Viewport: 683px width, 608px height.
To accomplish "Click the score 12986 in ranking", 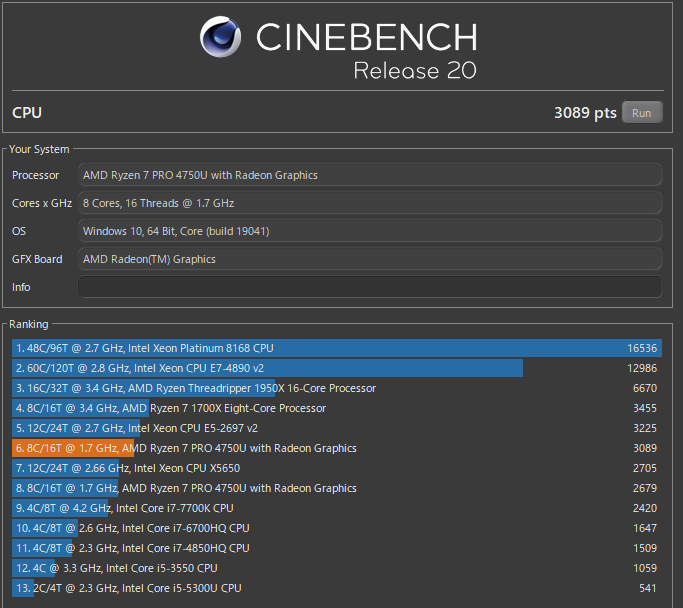I will [642, 368].
